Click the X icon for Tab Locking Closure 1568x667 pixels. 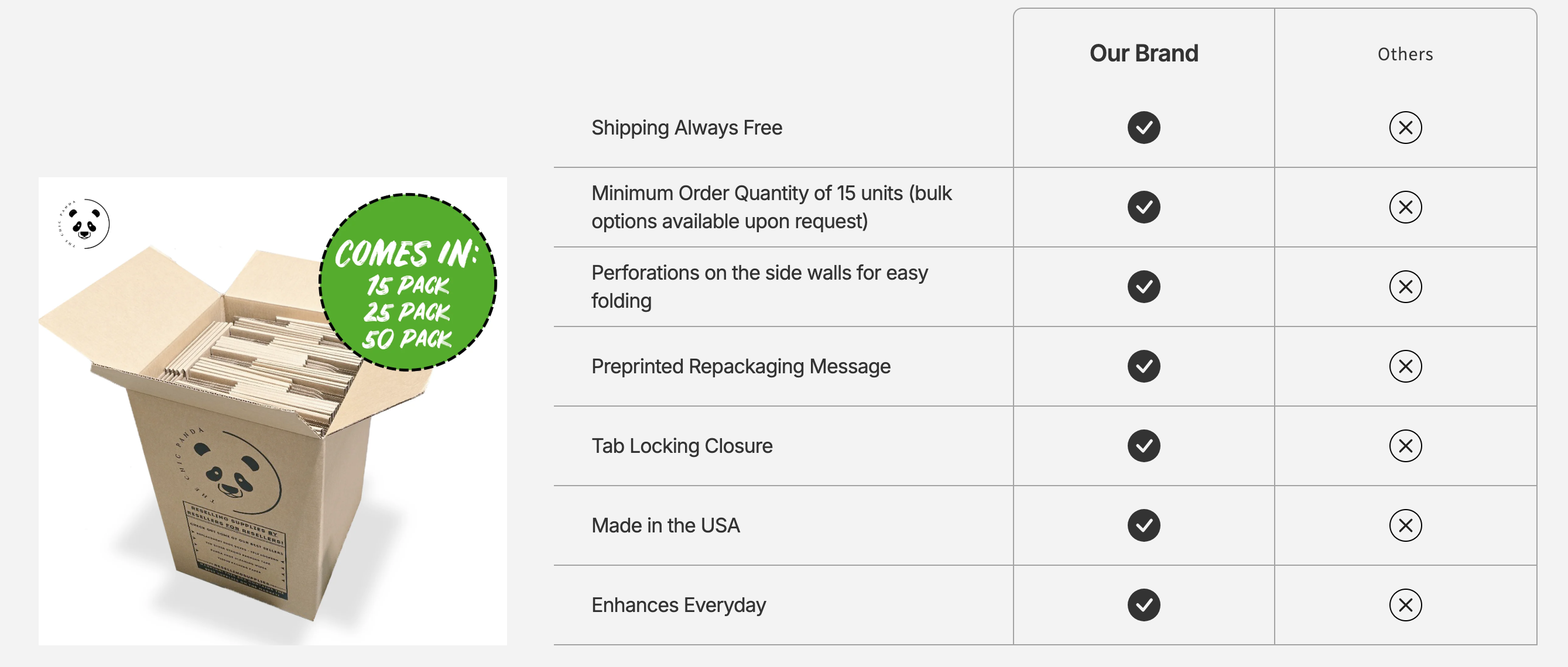coord(1405,446)
